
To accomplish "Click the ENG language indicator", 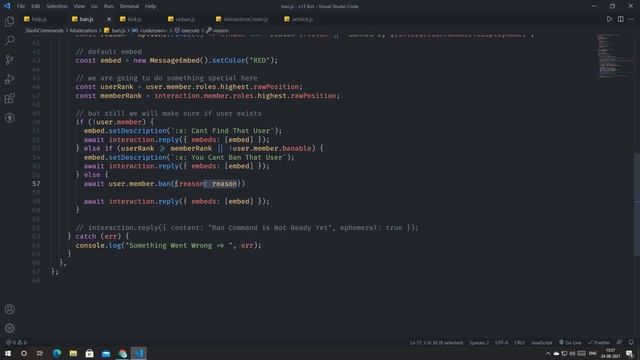I will click(x=593, y=353).
